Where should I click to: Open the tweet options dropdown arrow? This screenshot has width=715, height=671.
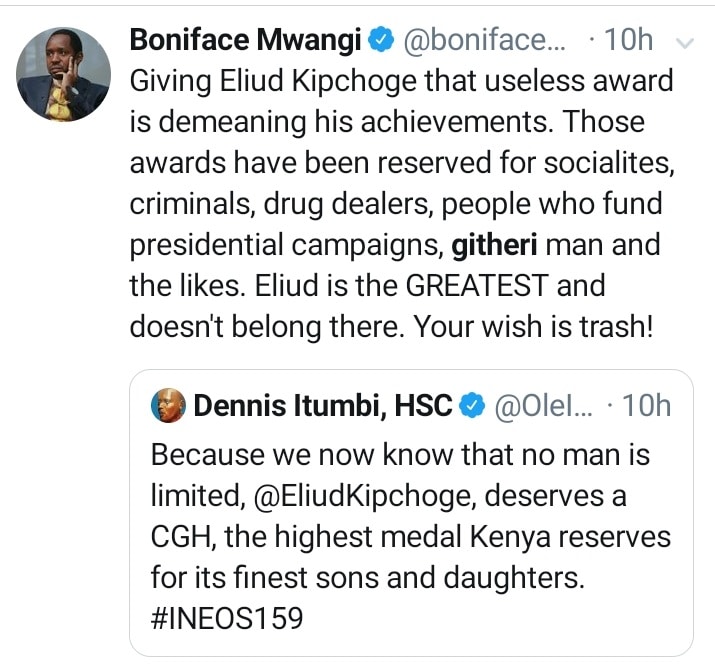click(x=685, y=43)
